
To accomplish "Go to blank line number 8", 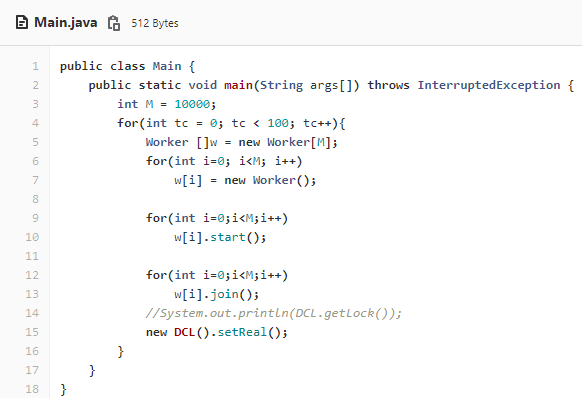I will point(35,199).
